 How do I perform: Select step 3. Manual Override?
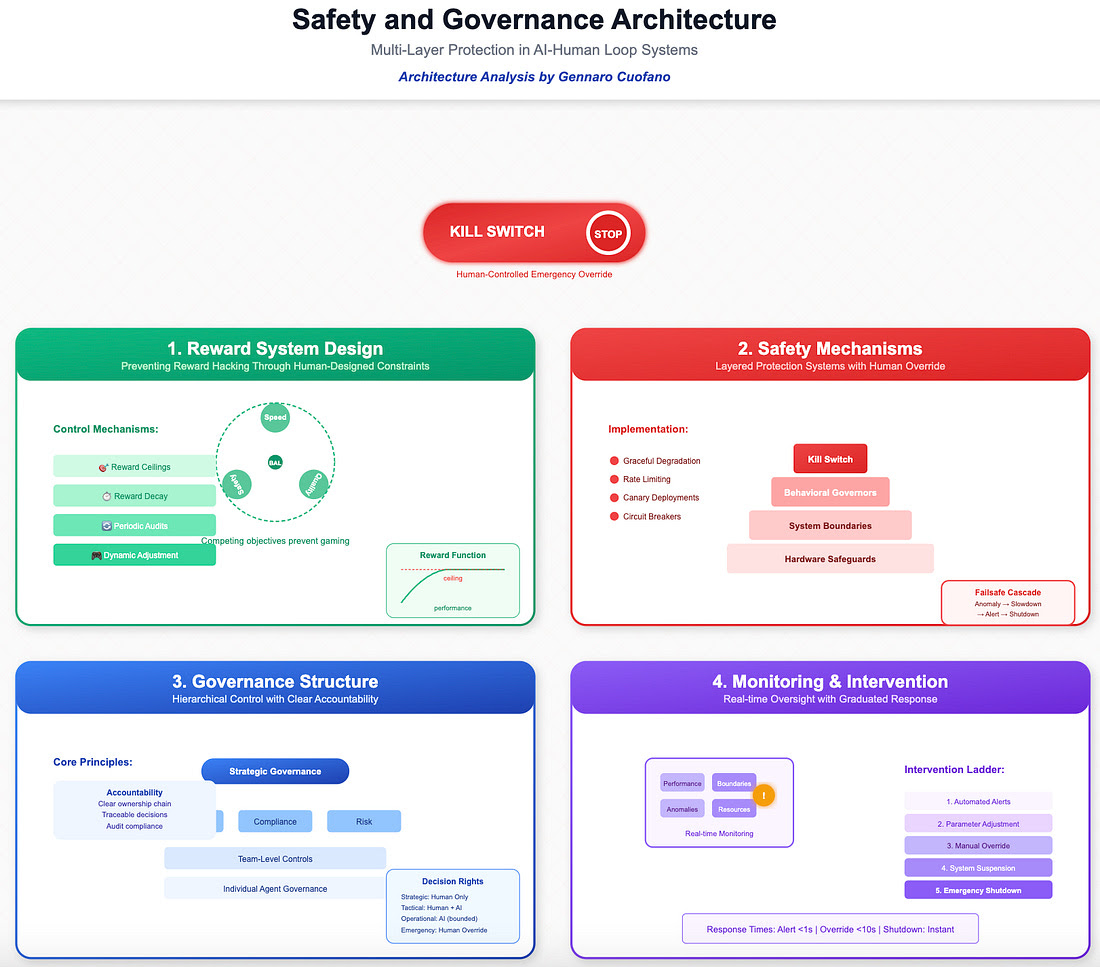tap(978, 846)
